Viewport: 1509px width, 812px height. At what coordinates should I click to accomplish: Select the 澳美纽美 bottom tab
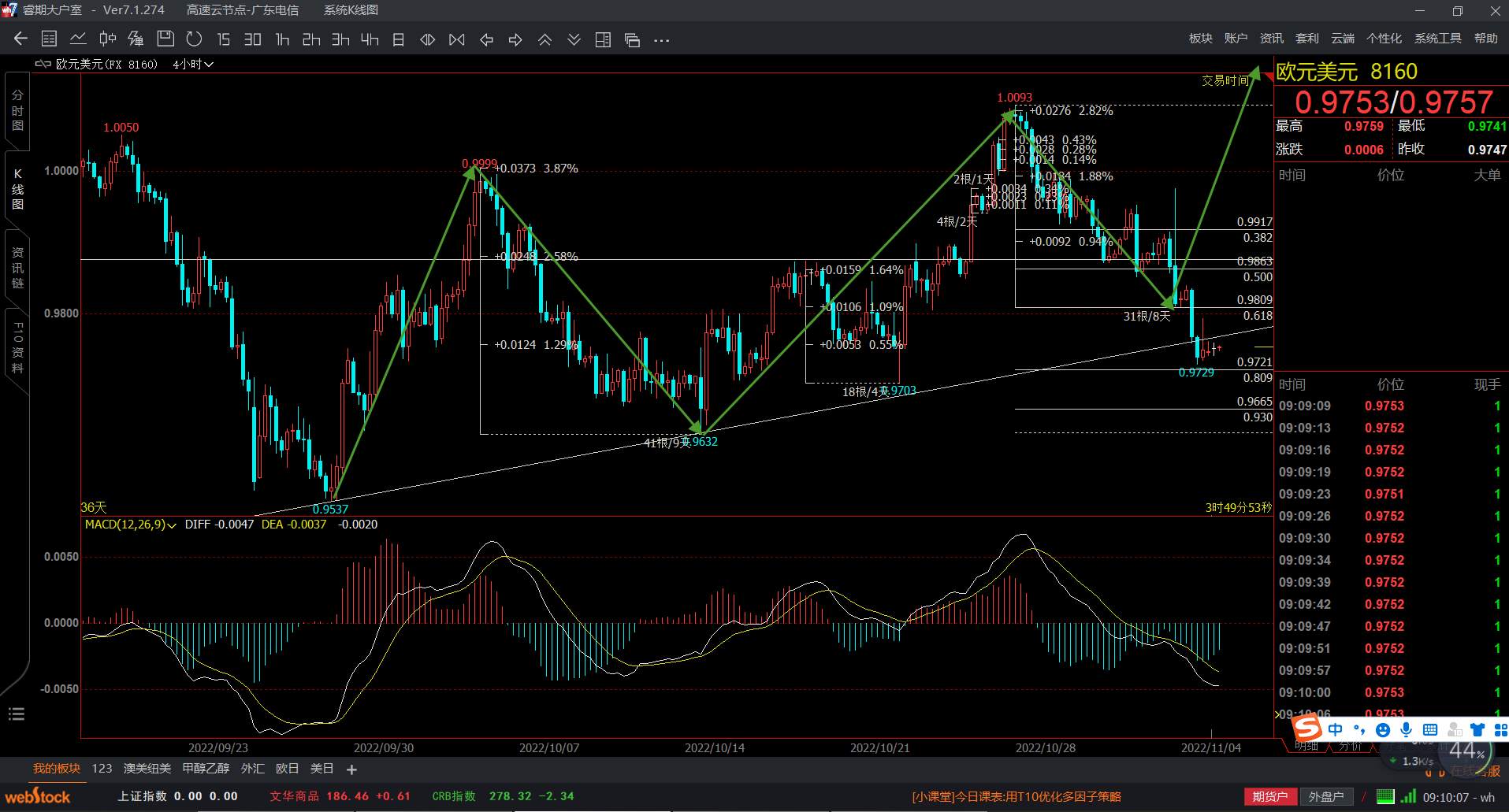click(x=147, y=769)
